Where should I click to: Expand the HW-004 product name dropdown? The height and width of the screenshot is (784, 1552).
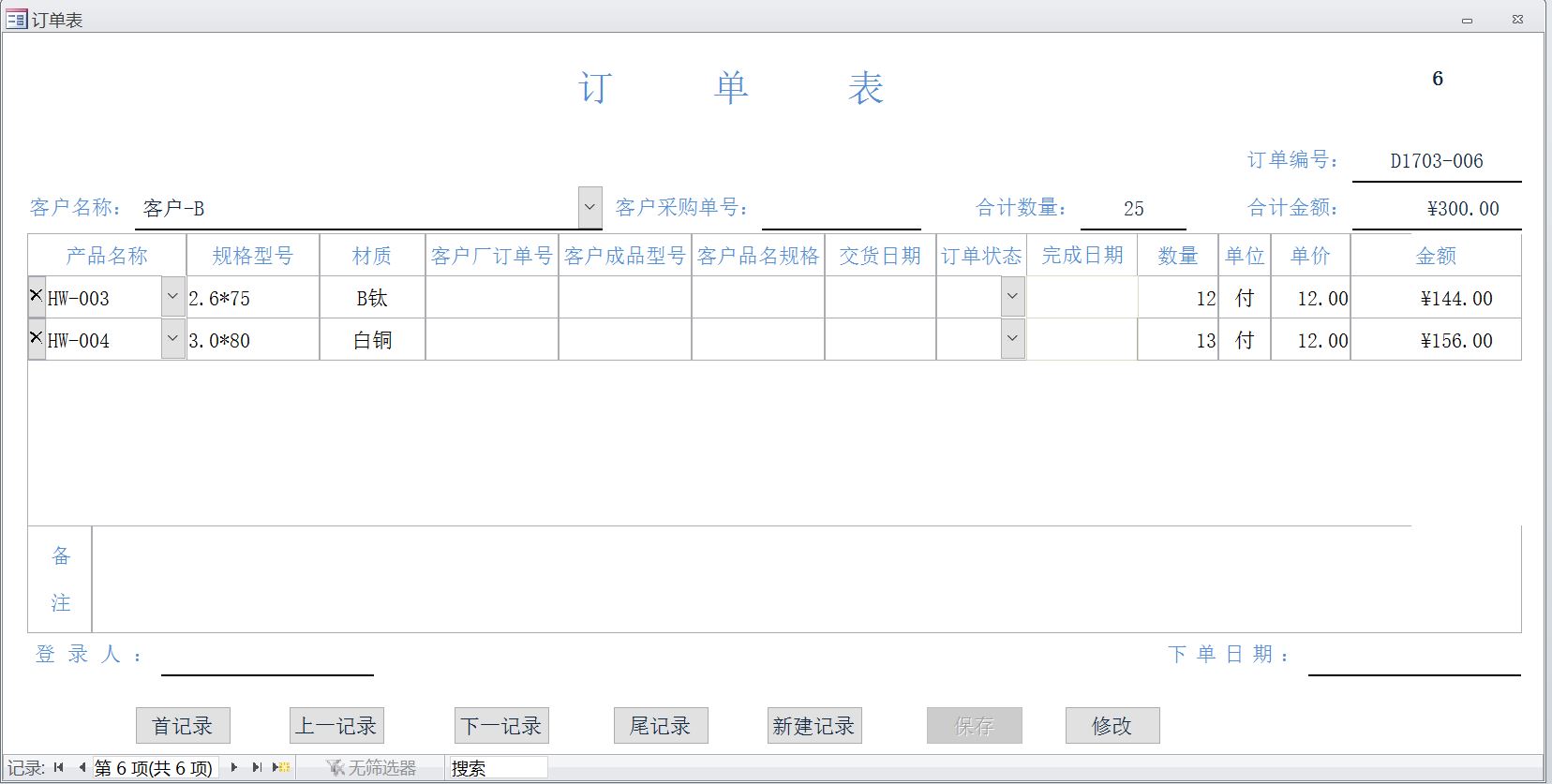tap(172, 339)
